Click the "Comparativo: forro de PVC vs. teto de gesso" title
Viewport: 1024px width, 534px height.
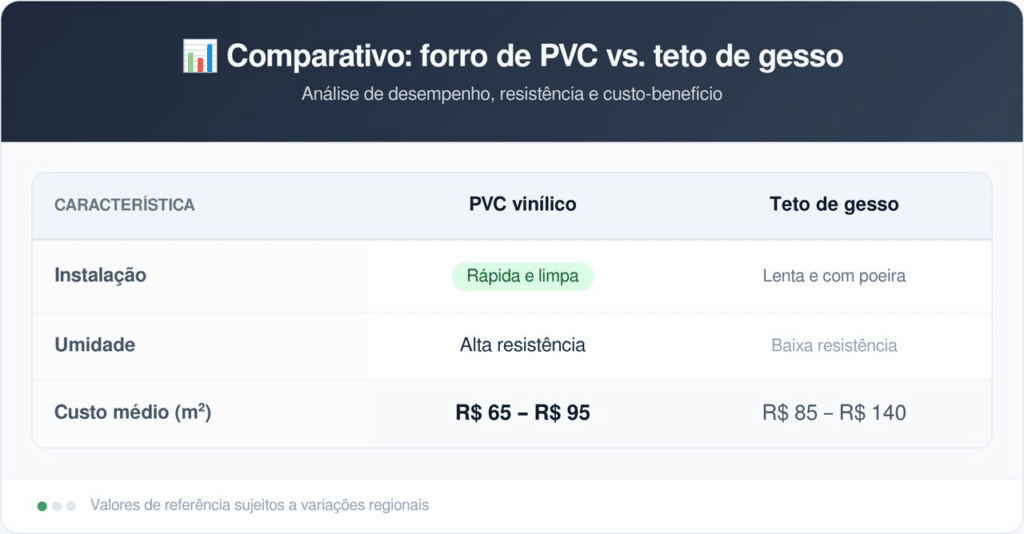pos(534,56)
